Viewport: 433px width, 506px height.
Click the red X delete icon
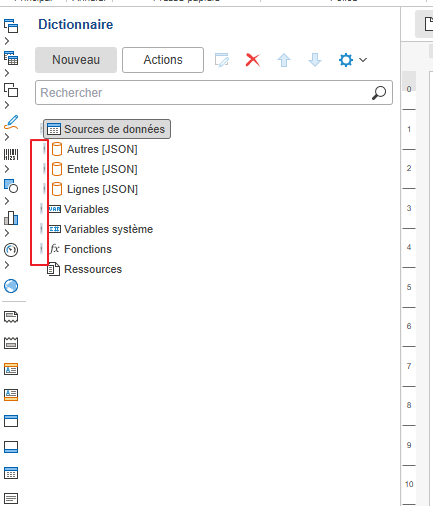point(253,60)
